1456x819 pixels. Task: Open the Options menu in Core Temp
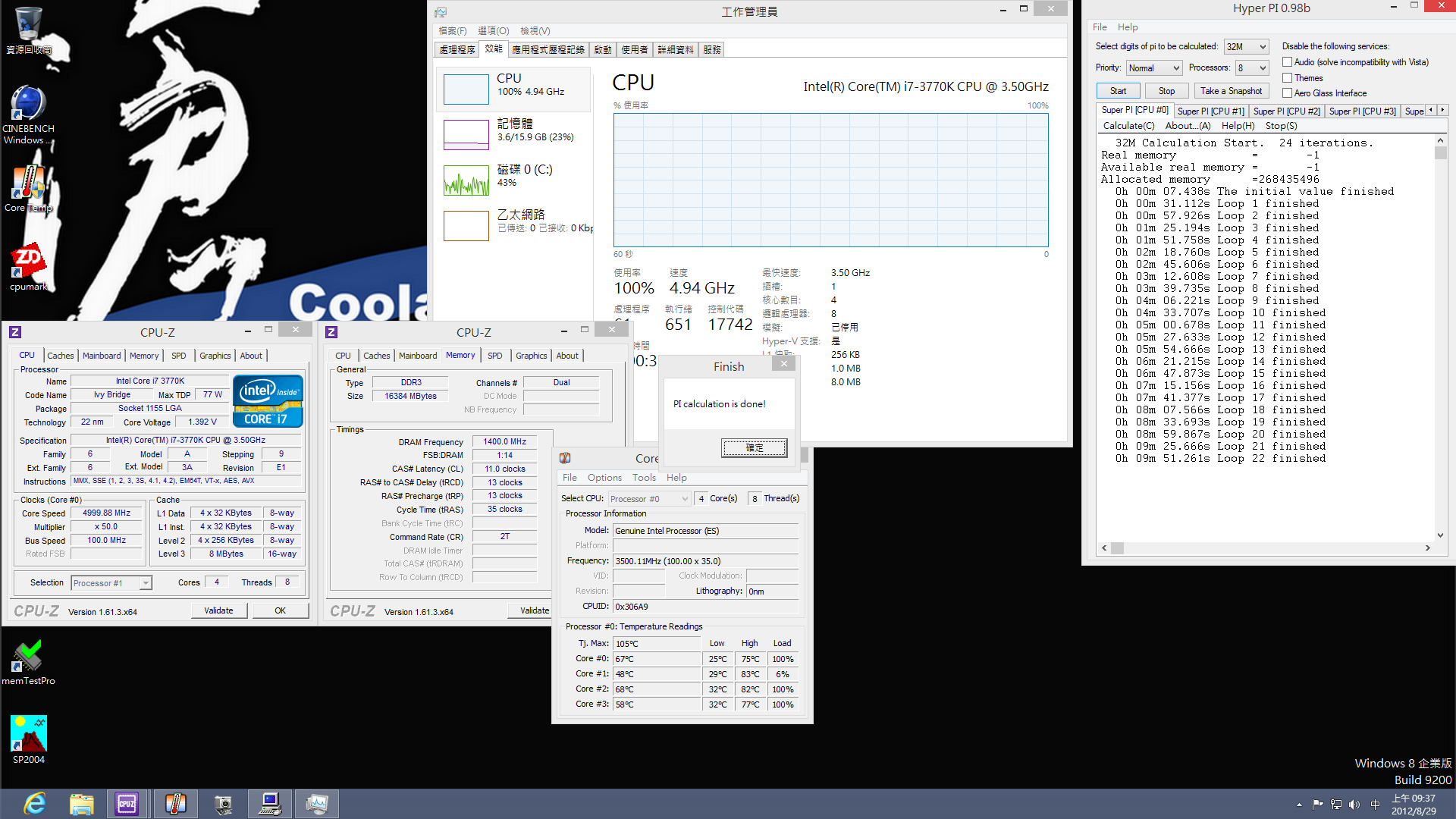pos(604,477)
